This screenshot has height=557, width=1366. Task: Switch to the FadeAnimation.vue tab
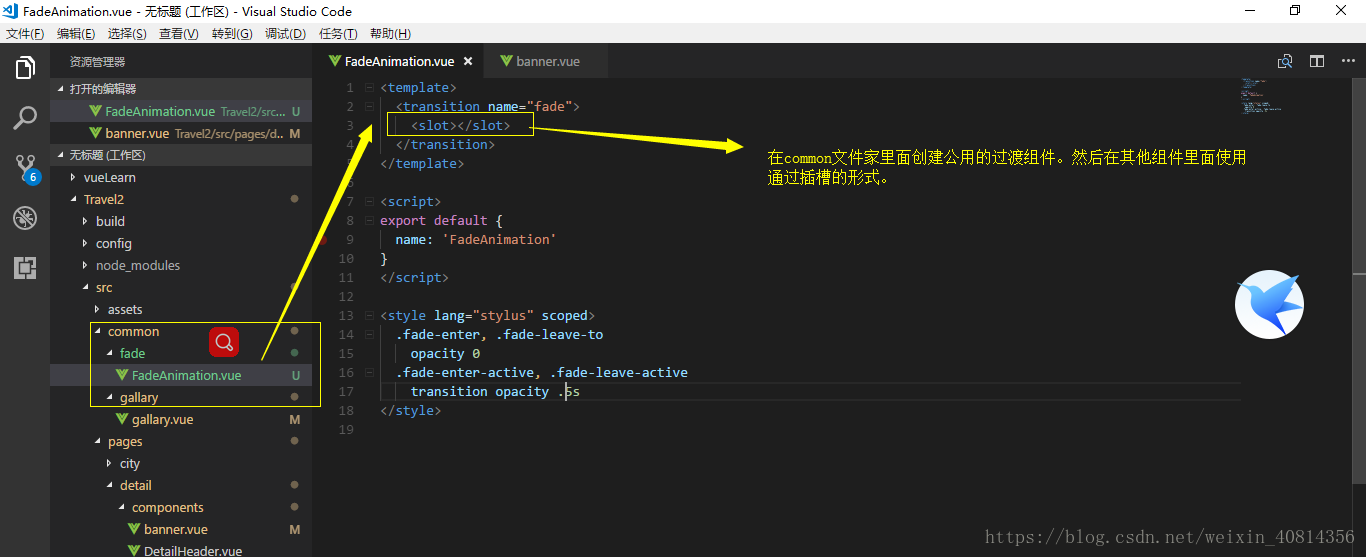(398, 61)
